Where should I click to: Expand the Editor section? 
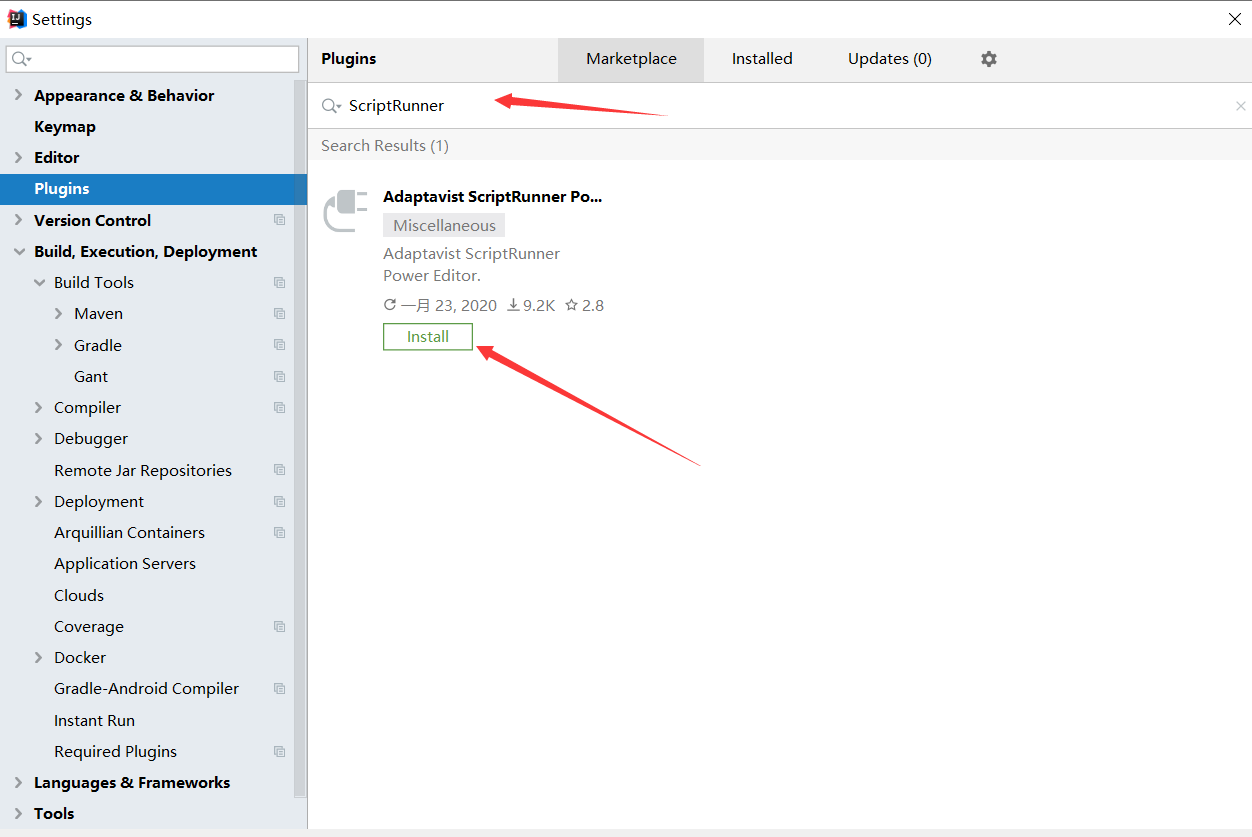(x=18, y=157)
